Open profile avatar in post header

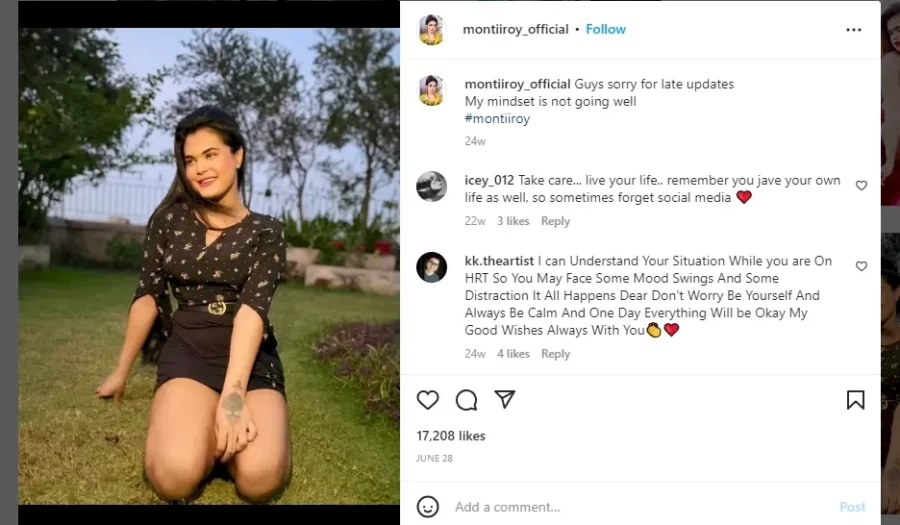[432, 30]
